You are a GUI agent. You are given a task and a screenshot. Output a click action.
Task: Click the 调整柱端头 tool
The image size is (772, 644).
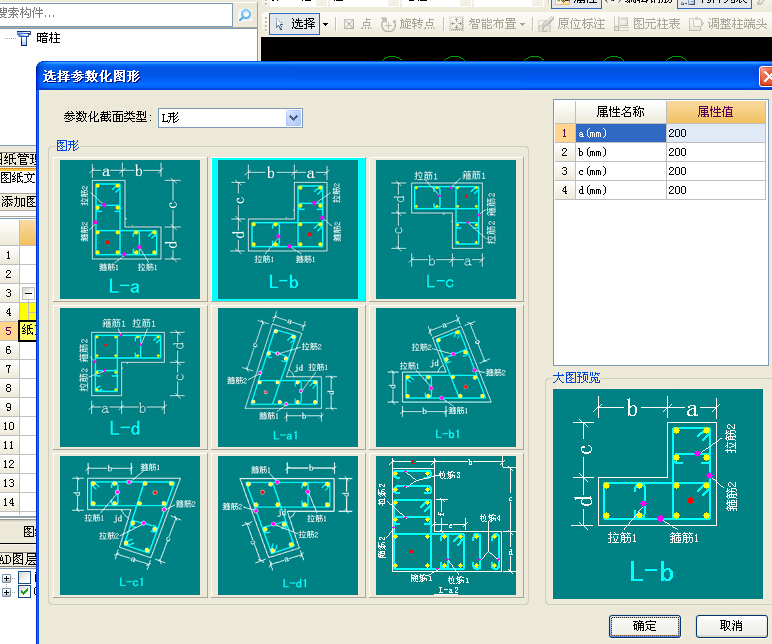tap(728, 24)
